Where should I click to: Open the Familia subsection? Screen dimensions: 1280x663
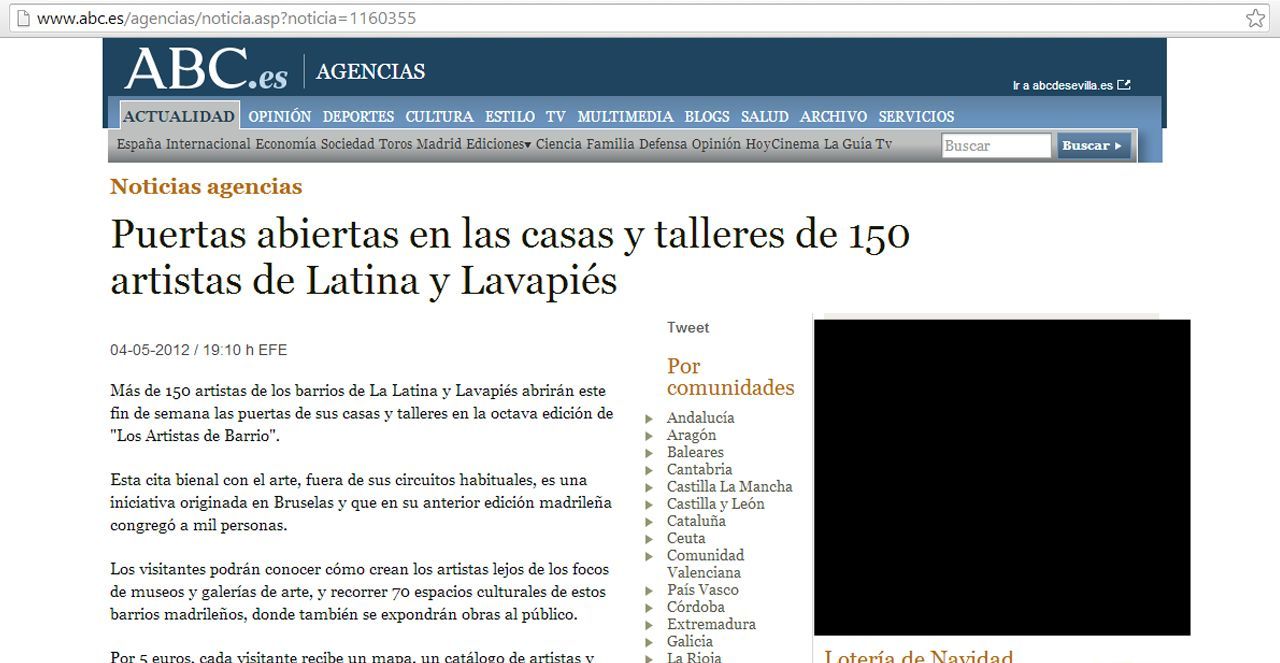(x=610, y=144)
